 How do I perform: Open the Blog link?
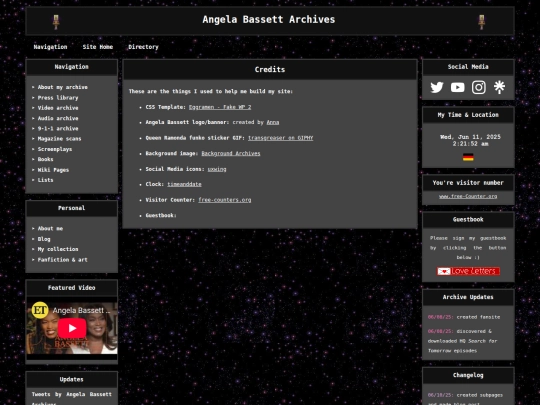44,239
